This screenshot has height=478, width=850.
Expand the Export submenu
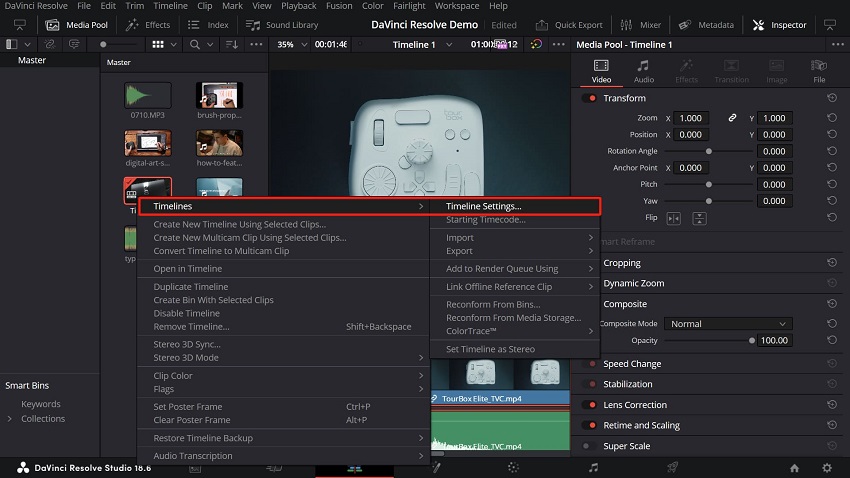pos(515,251)
